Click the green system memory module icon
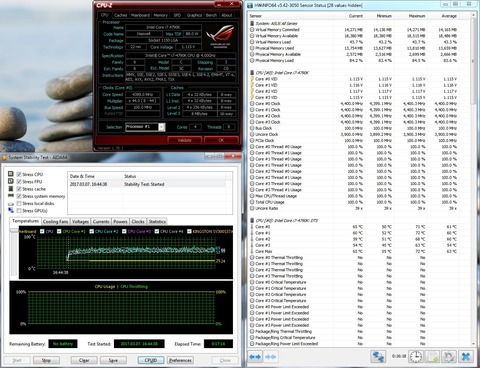This screenshot has width=480, height=368. [11, 196]
